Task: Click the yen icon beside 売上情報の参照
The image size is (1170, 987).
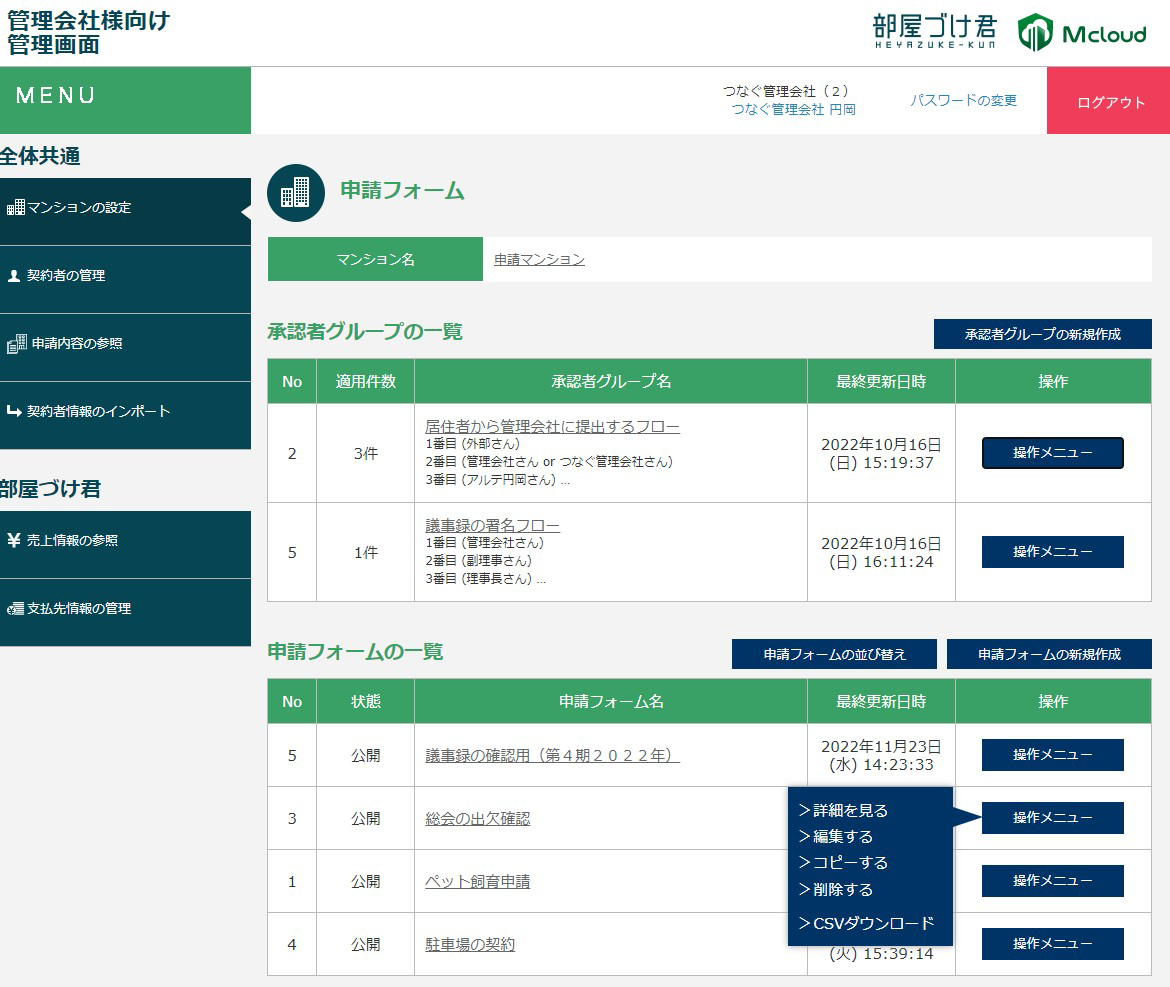Action: click(14, 541)
